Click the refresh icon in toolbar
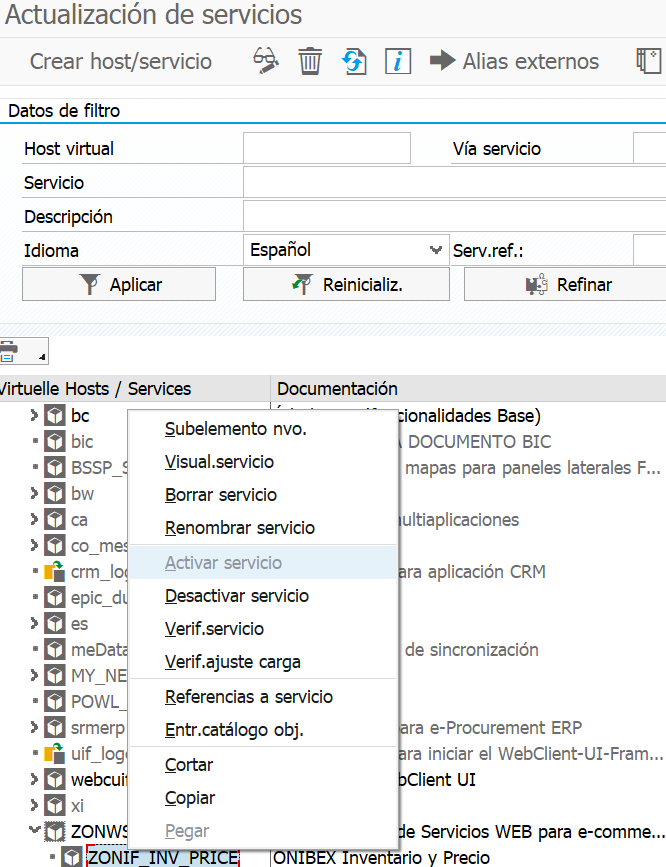The height and width of the screenshot is (867, 666). tap(354, 61)
